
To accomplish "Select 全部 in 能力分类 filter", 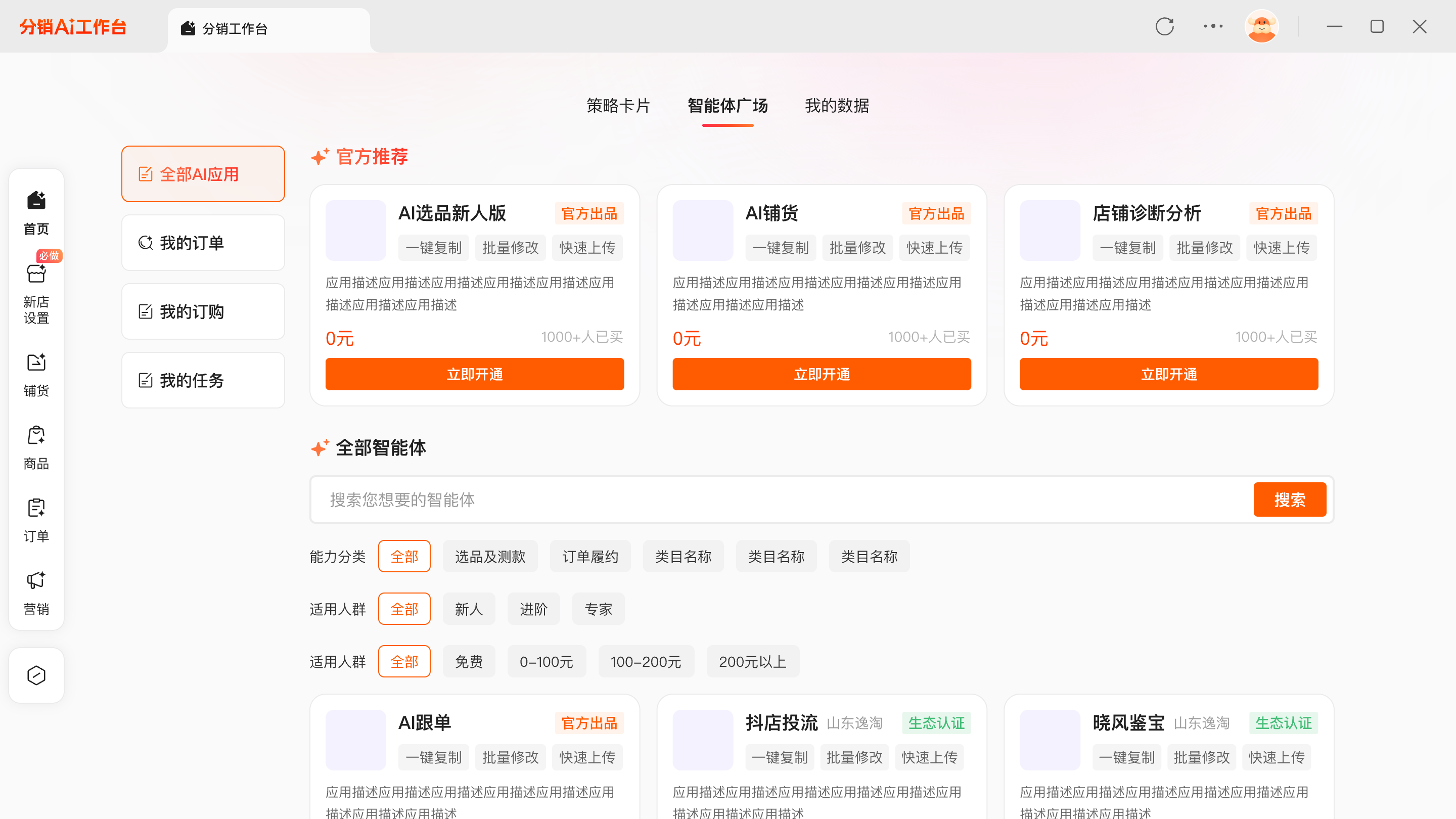I will click(404, 557).
